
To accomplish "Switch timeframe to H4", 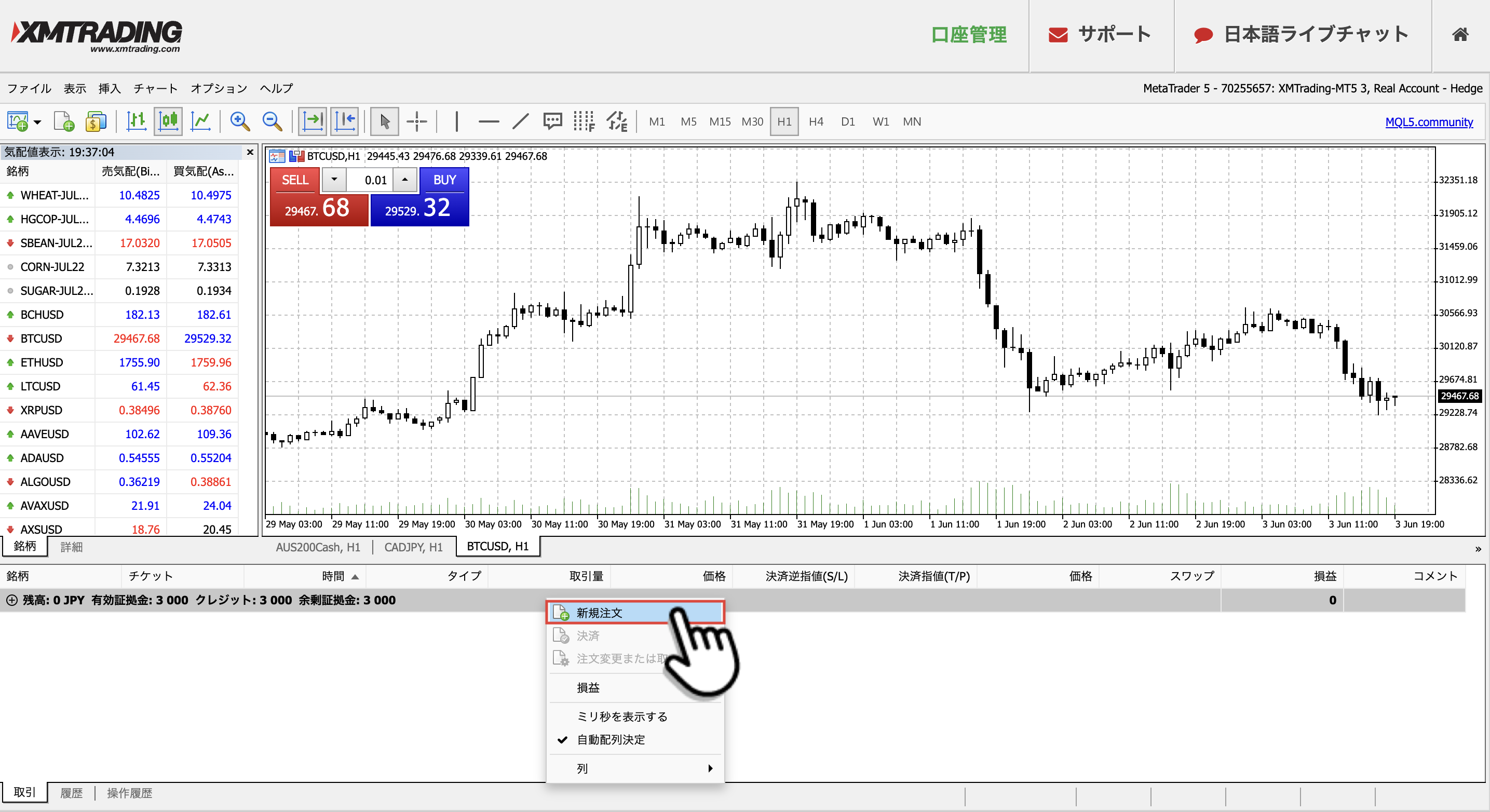I will (x=816, y=122).
